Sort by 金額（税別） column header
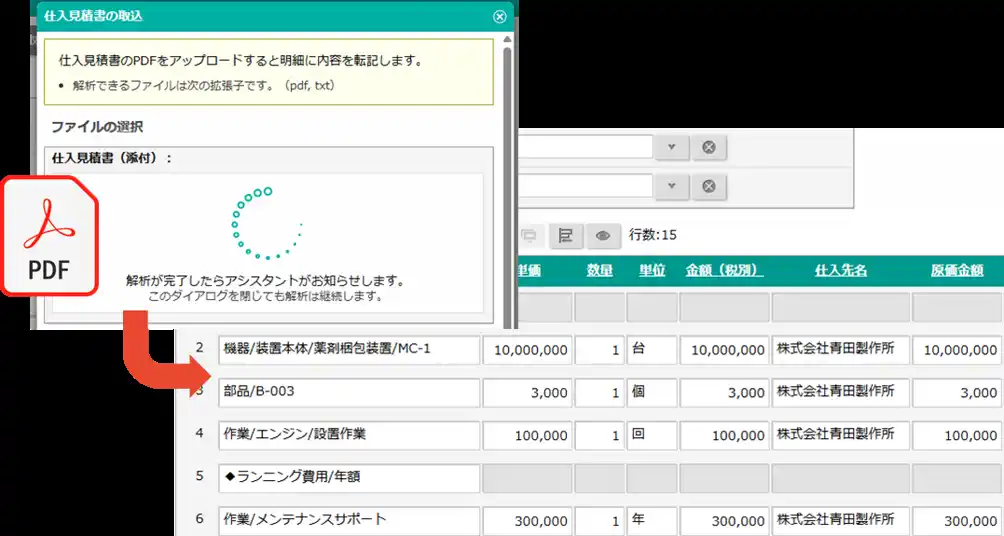Image resolution: width=1004 pixels, height=536 pixels. tap(724, 270)
